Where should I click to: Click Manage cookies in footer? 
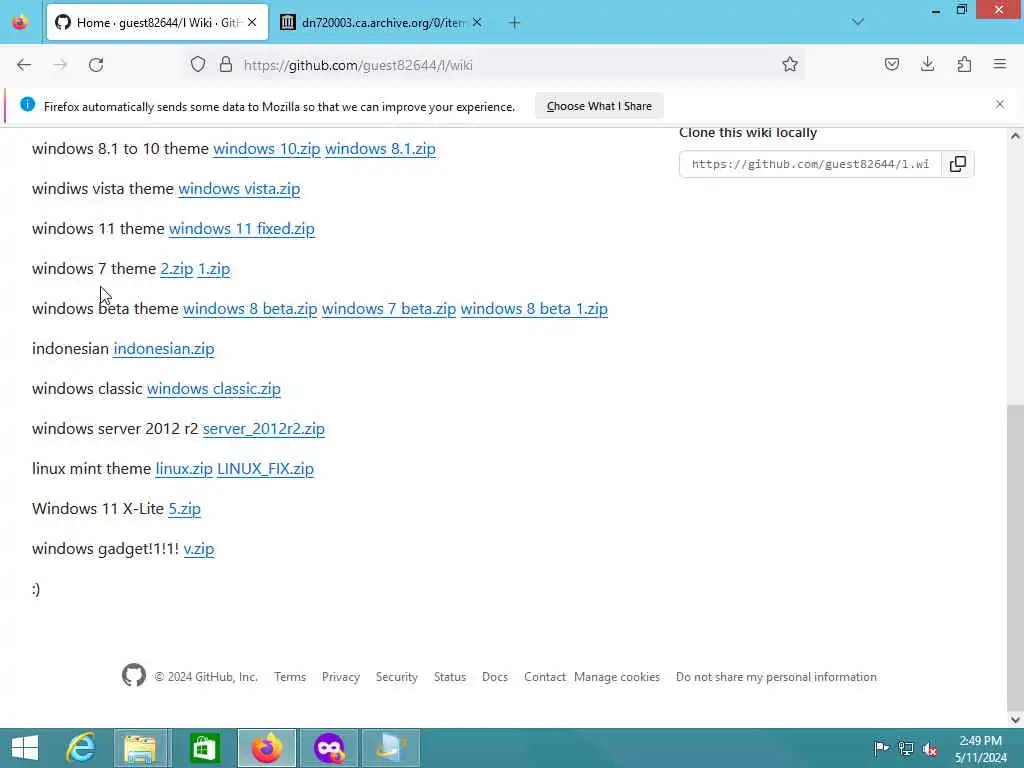click(617, 677)
